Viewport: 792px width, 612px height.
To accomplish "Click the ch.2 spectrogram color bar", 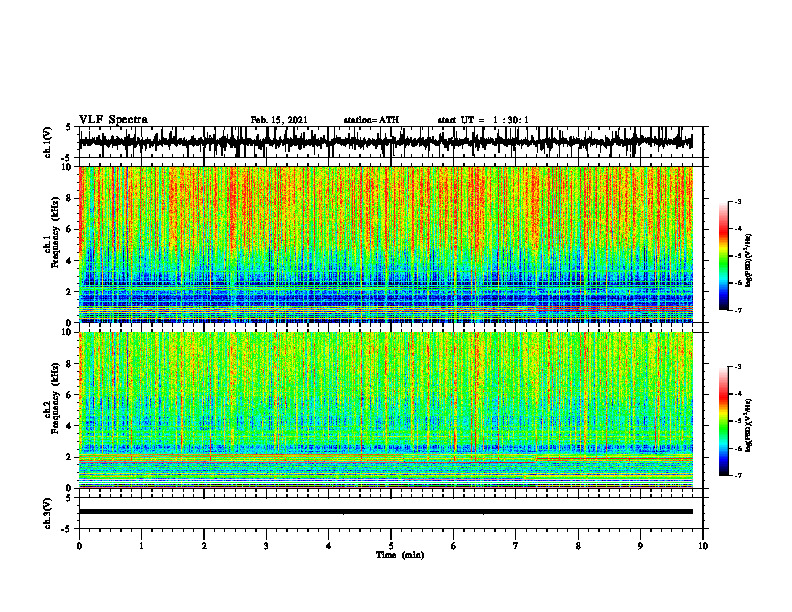I will click(723, 421).
